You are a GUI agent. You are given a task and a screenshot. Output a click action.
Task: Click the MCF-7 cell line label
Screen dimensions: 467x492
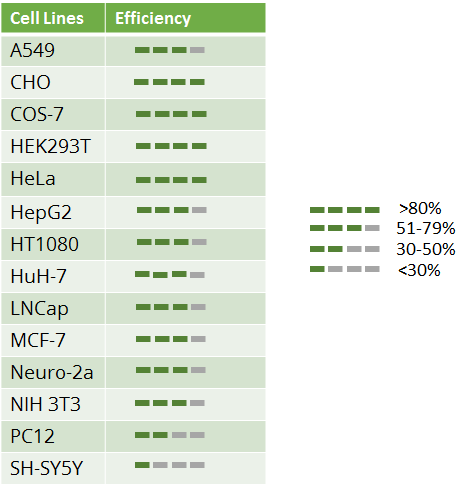tap(38, 340)
